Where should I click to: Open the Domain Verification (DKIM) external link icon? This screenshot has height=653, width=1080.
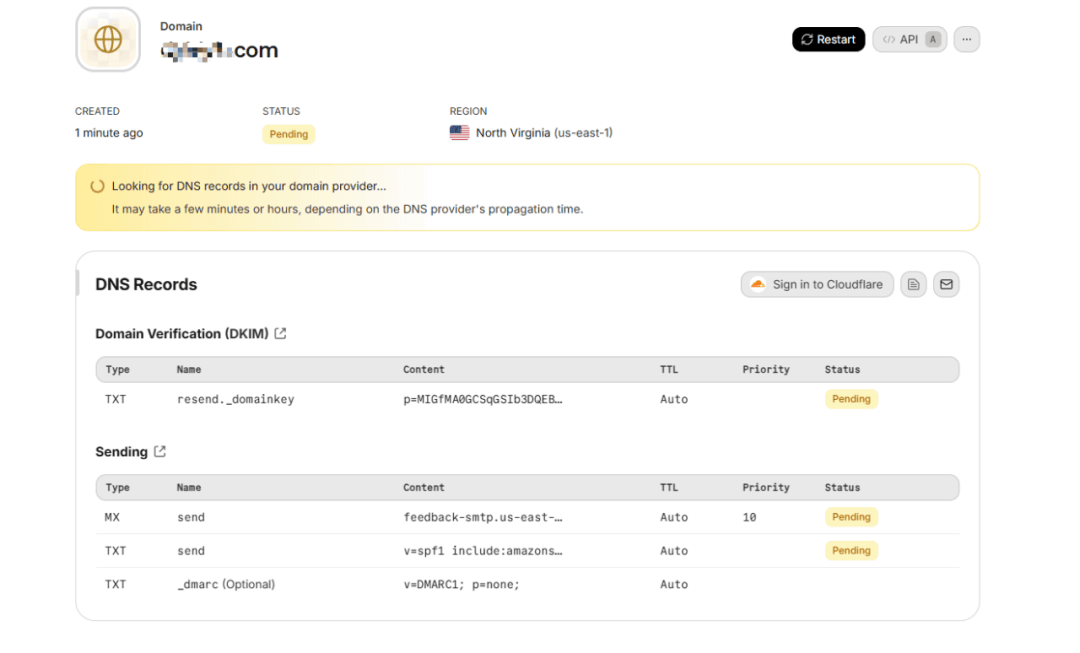click(280, 333)
